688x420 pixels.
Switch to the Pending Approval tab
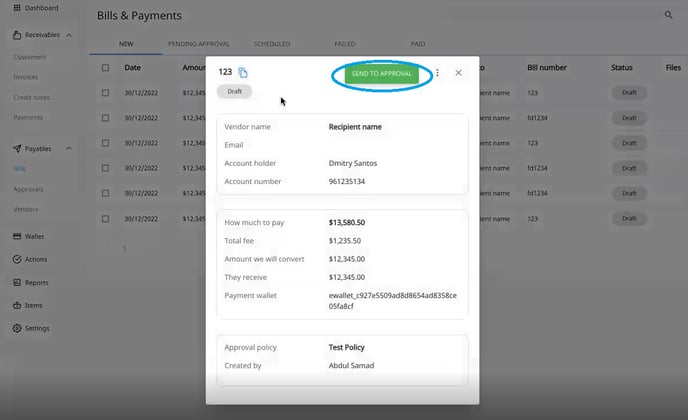[x=199, y=44]
